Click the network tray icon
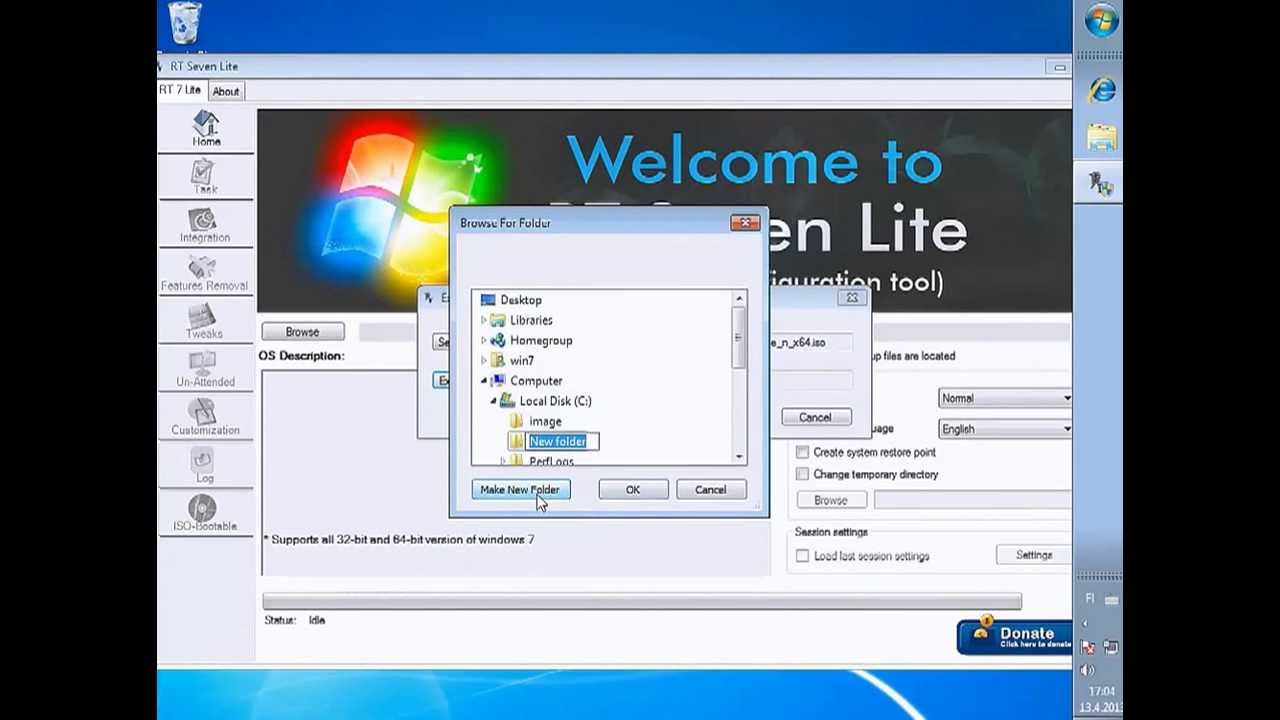The image size is (1280, 720). [1111, 647]
